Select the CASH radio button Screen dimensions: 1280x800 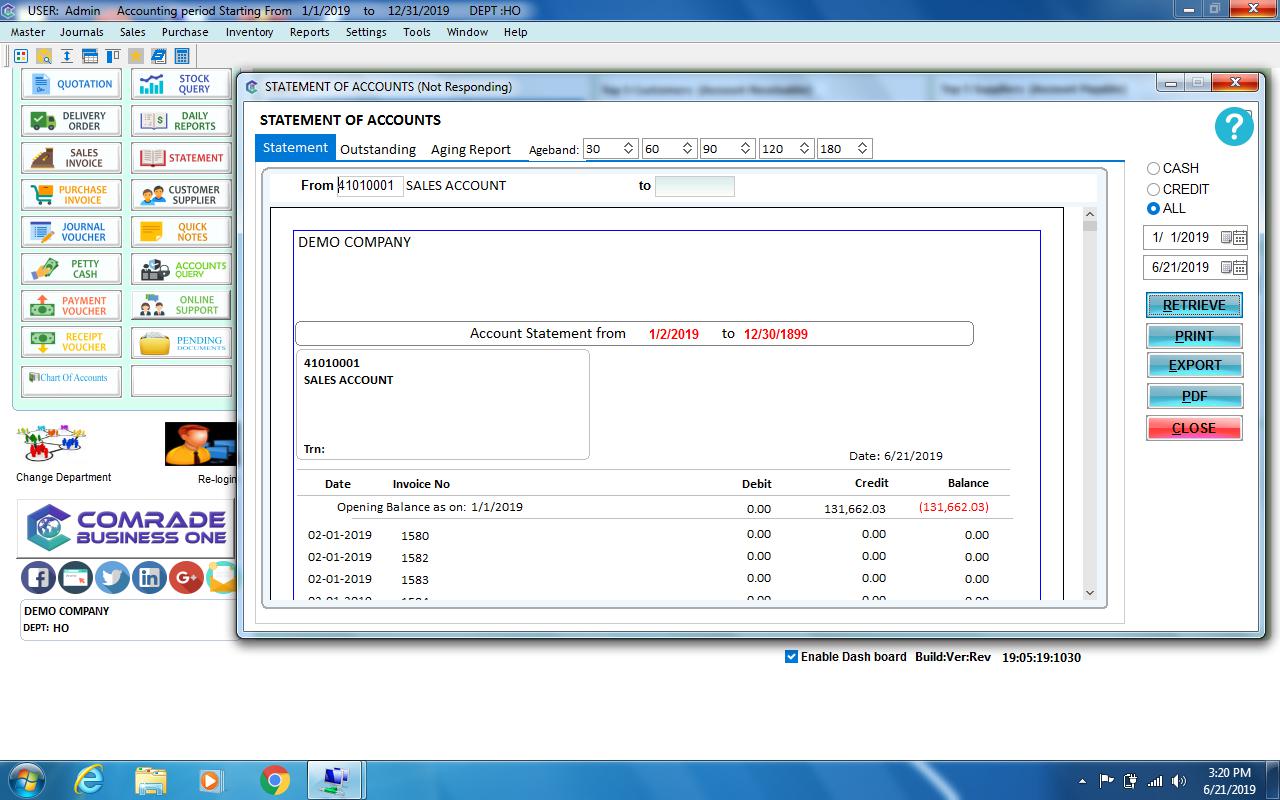(1152, 168)
